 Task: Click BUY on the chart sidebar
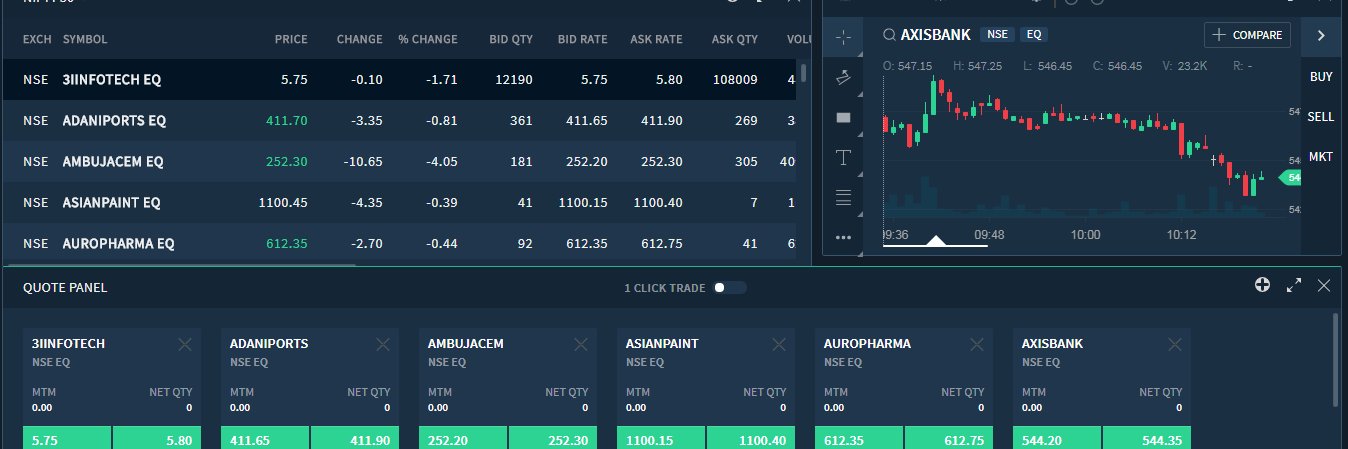[x=1321, y=77]
